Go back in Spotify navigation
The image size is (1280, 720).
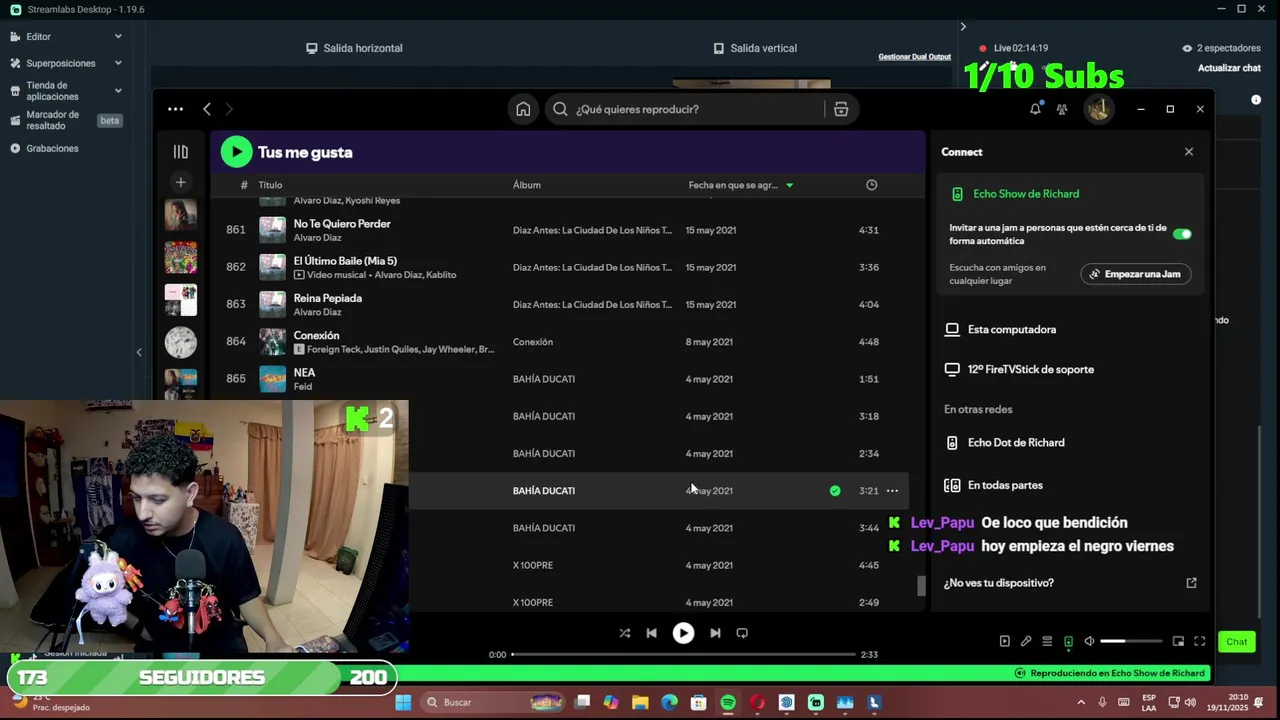point(207,109)
